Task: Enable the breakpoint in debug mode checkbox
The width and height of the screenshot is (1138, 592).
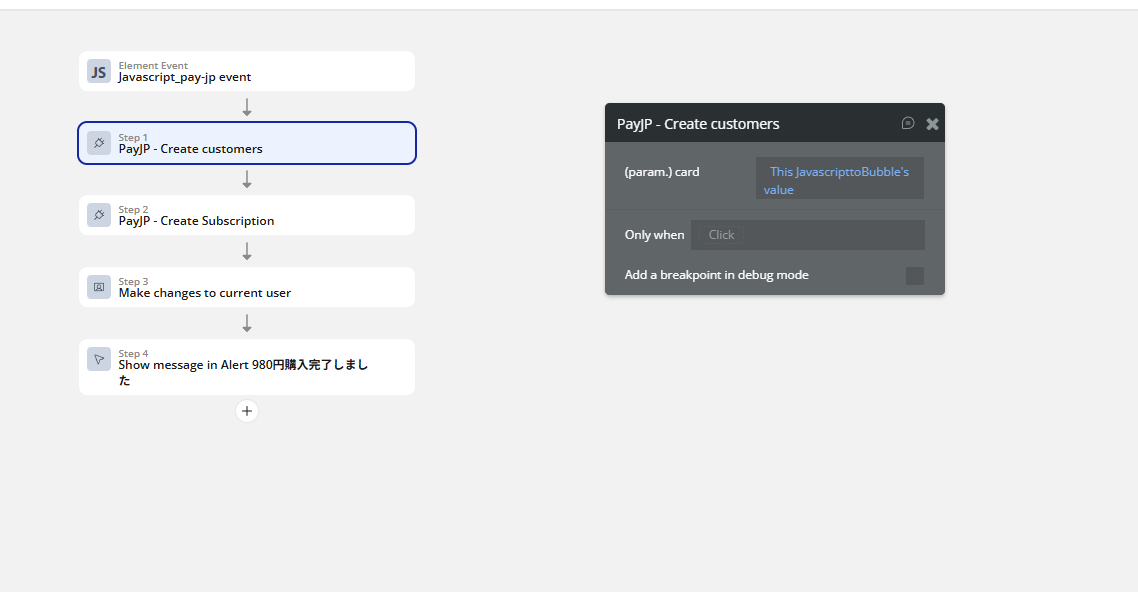Action: (914, 276)
